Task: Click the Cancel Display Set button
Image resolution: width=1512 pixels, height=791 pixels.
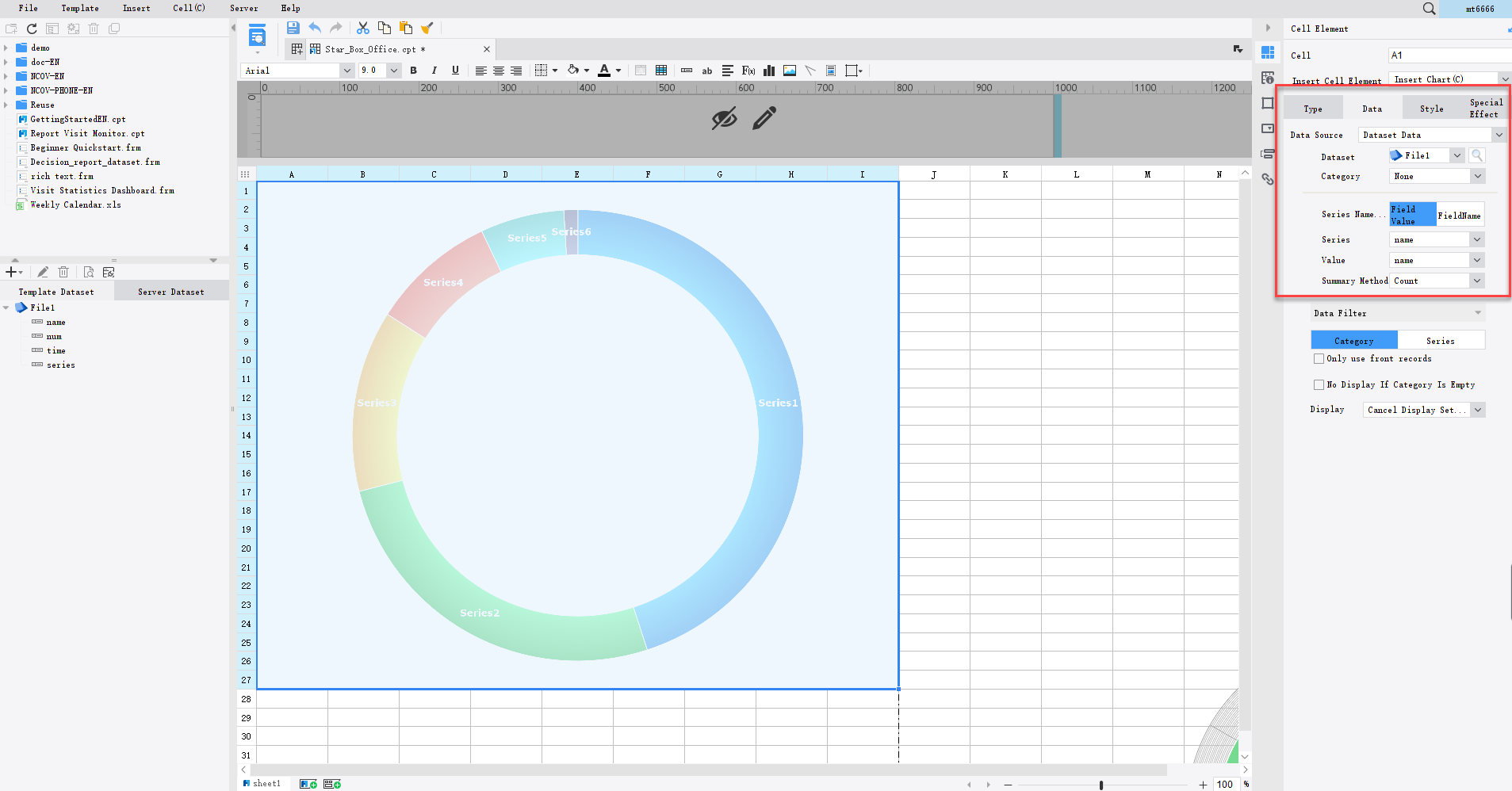Action: coord(1418,410)
